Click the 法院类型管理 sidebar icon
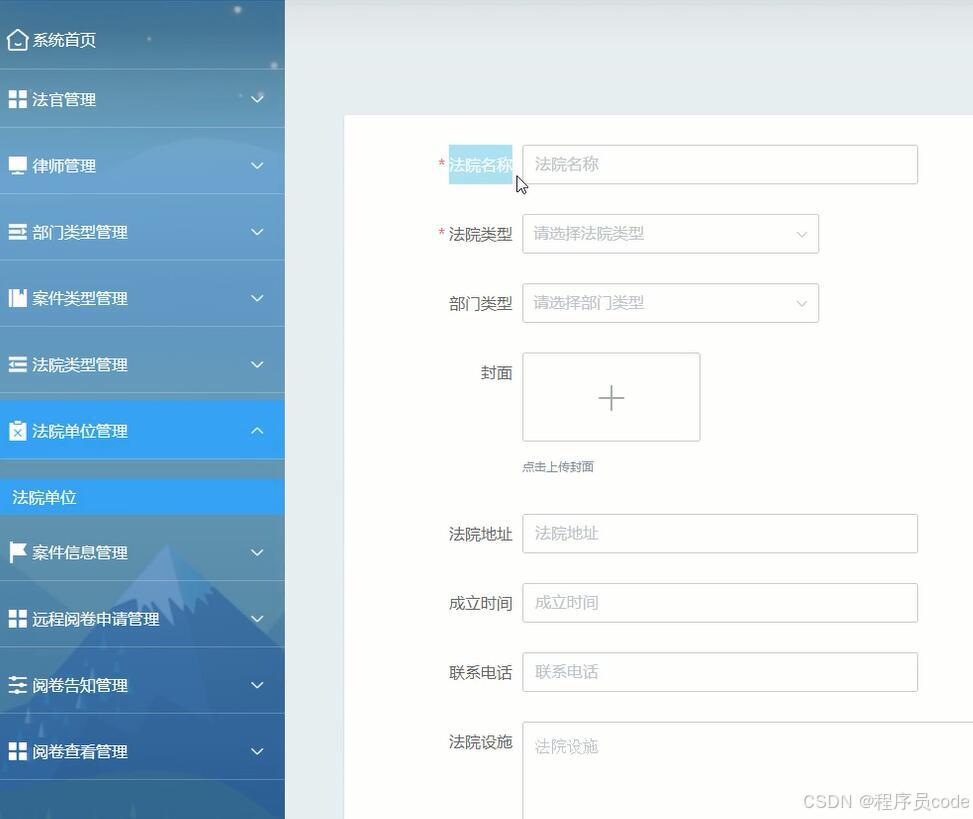The width and height of the screenshot is (973, 819). 17,364
